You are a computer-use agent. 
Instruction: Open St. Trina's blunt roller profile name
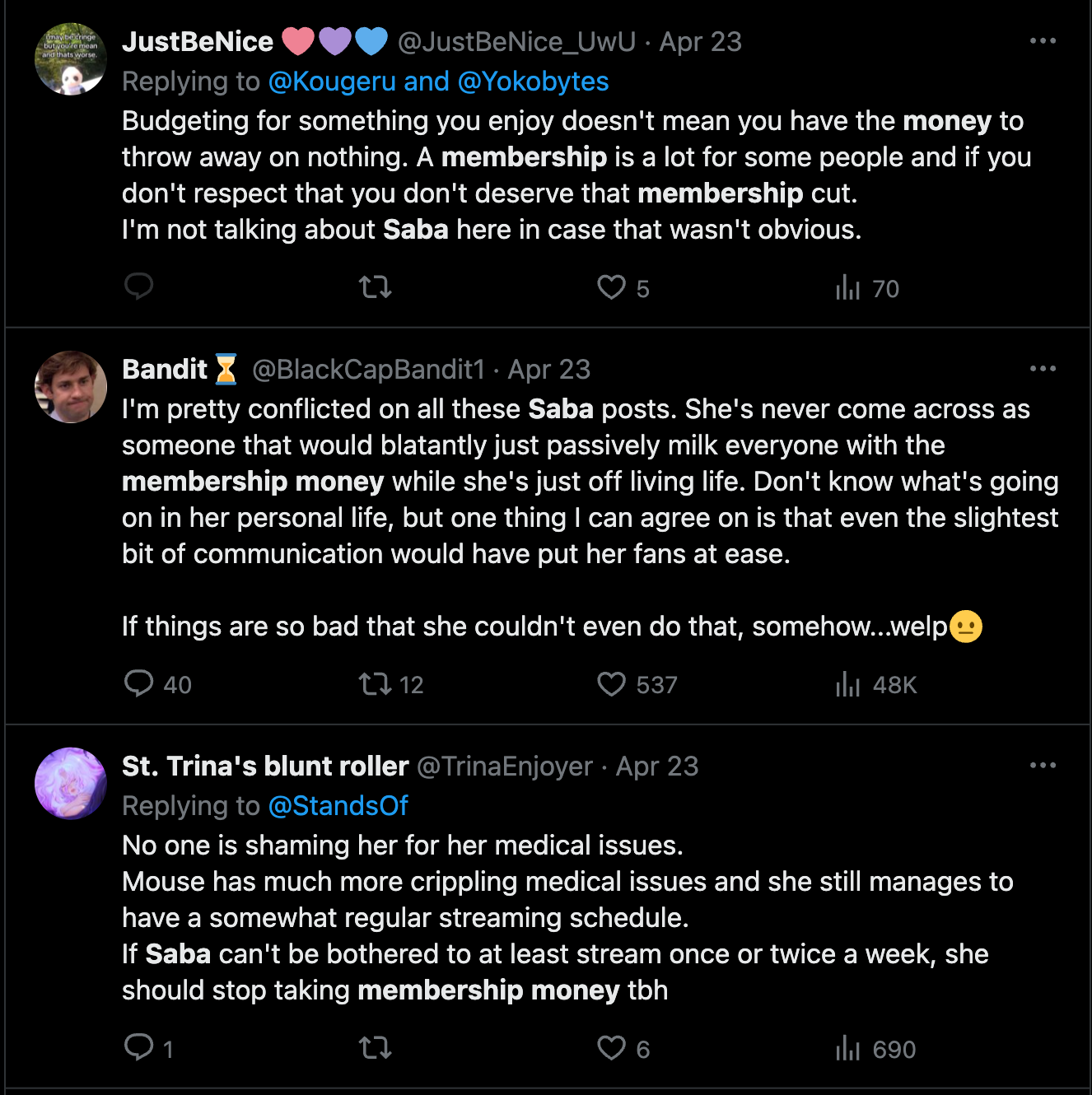tap(265, 766)
